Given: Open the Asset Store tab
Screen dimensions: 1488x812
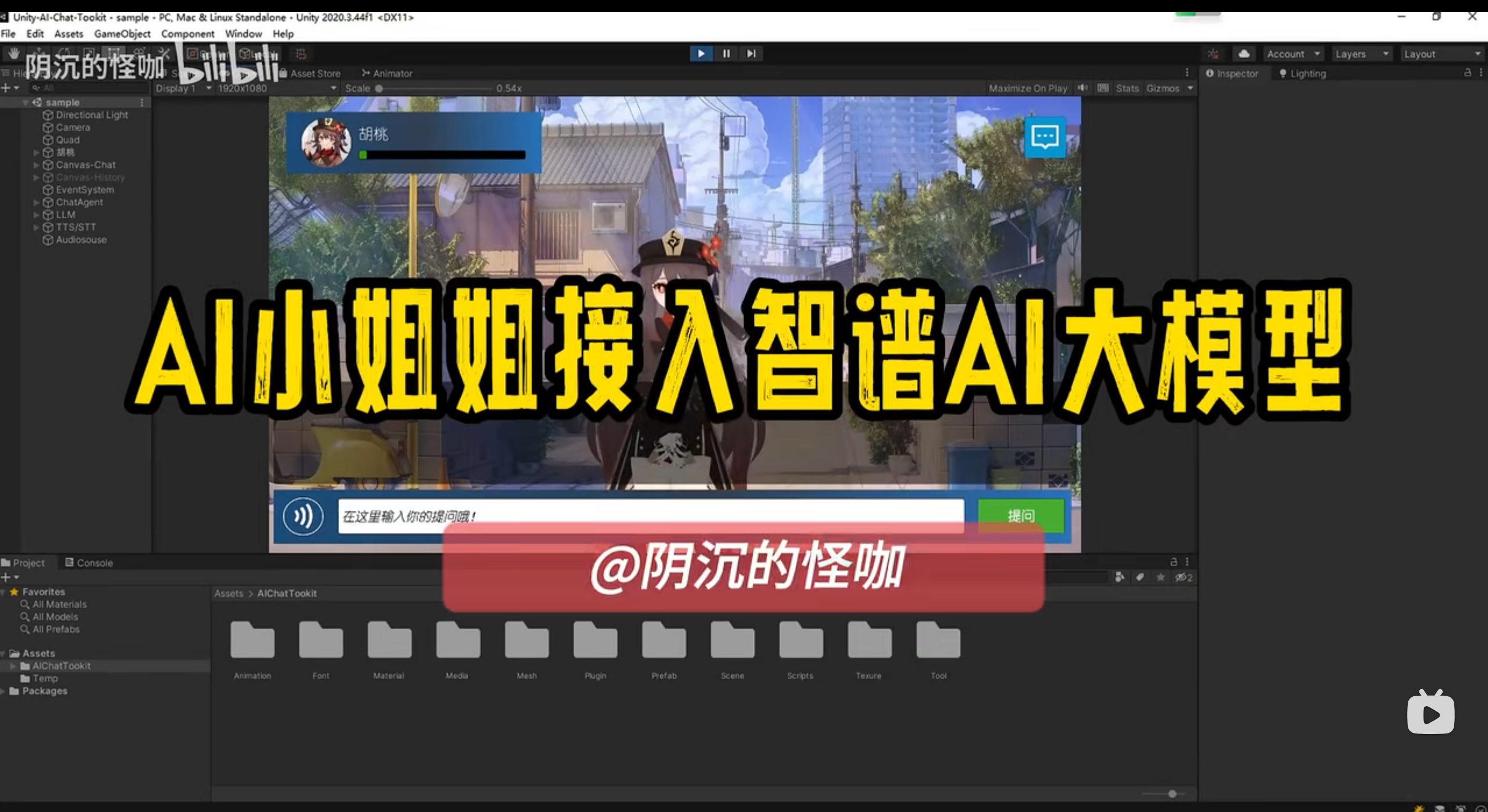Looking at the screenshot, I should point(310,73).
